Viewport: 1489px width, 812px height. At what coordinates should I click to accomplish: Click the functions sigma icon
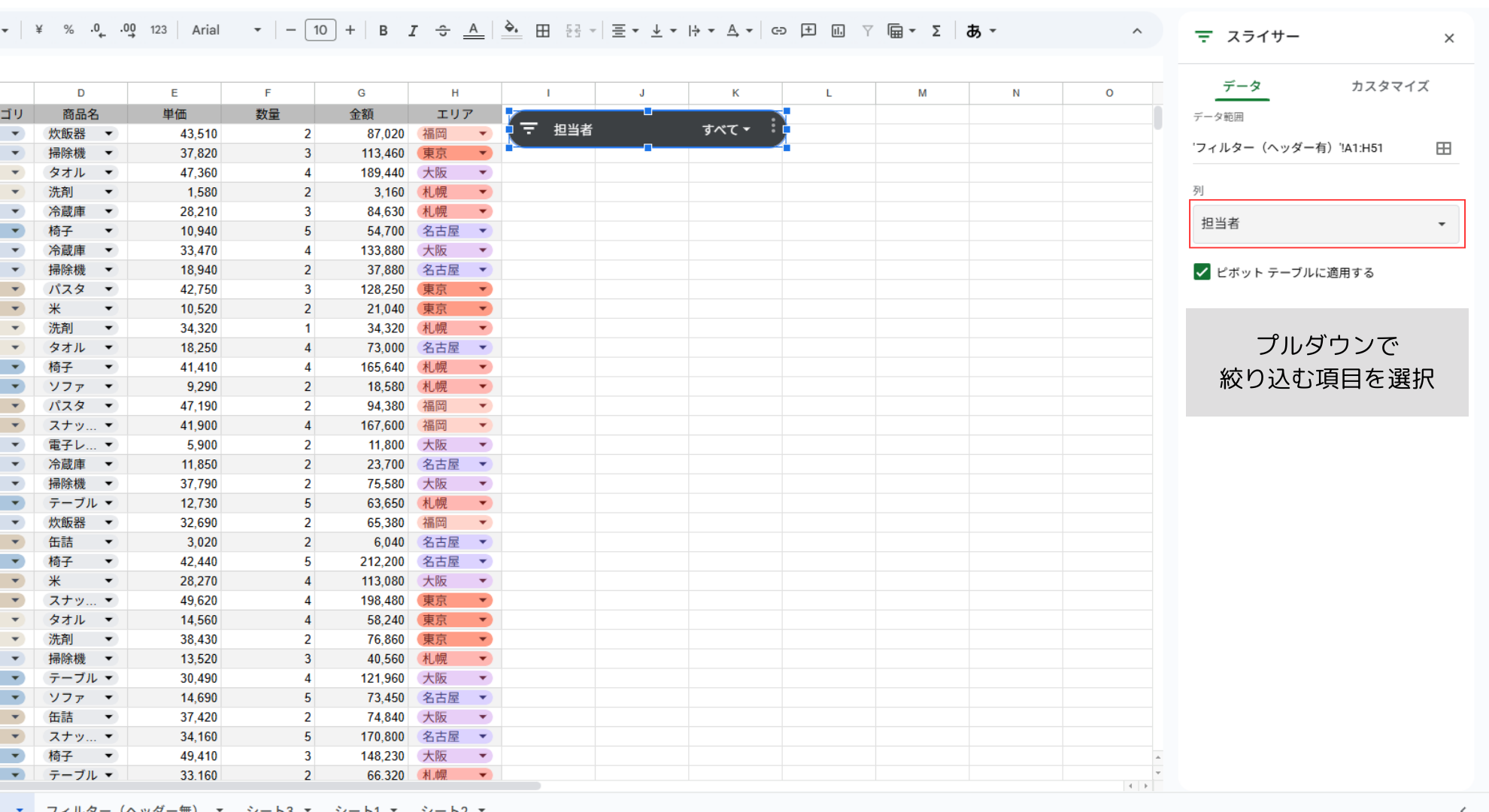[936, 31]
